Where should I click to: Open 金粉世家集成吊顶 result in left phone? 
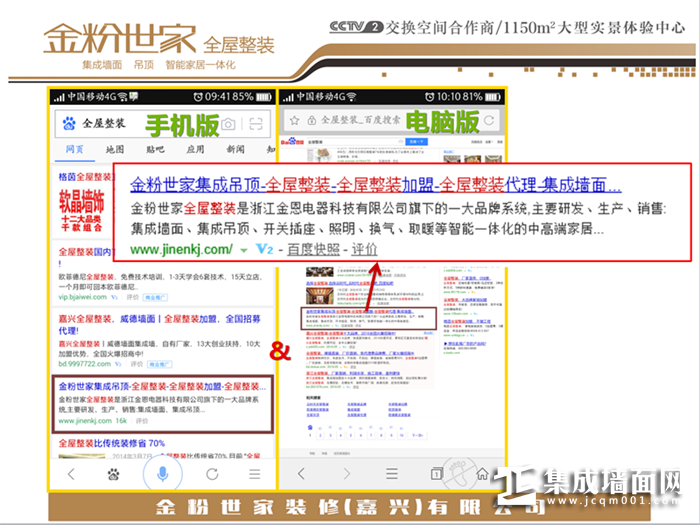point(162,387)
